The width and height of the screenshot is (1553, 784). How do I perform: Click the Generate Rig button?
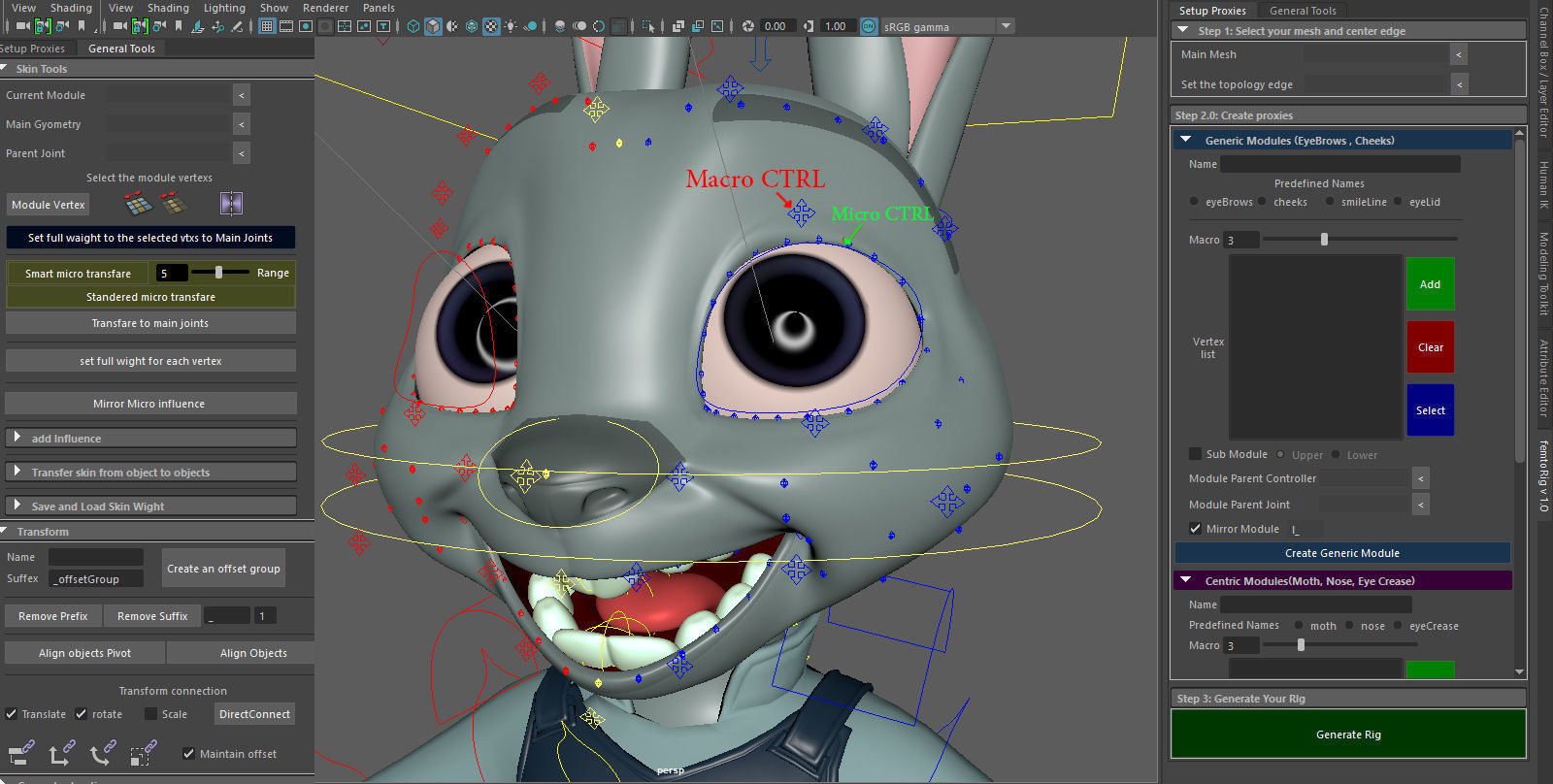(x=1348, y=735)
